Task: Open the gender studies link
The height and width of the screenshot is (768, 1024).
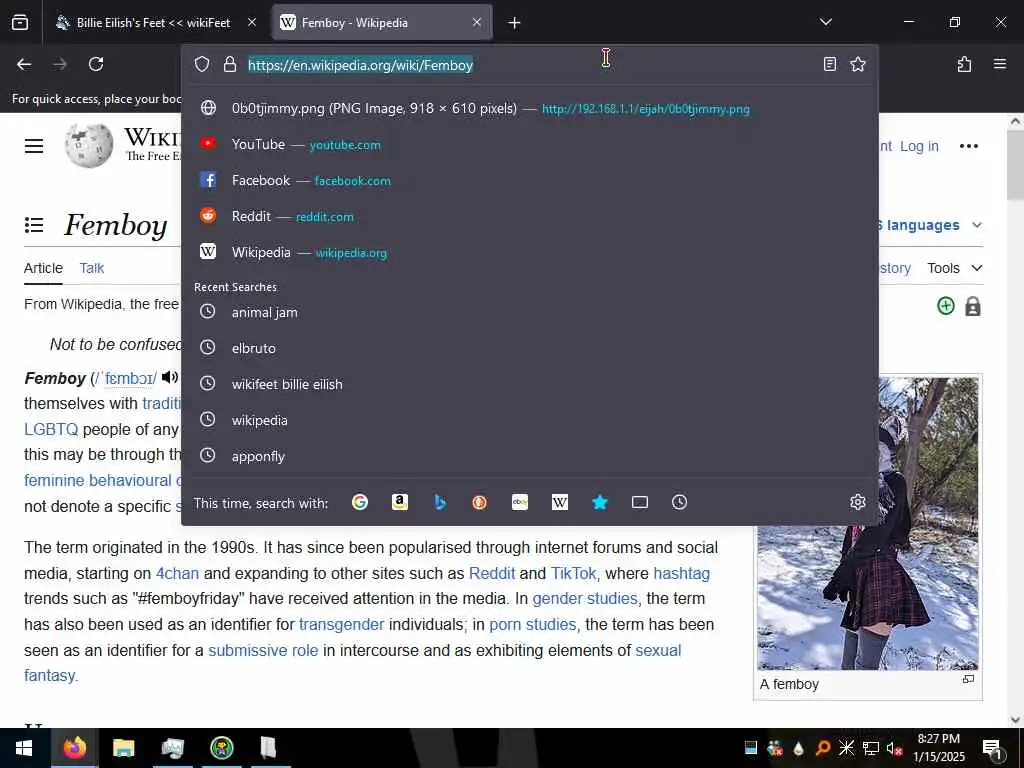Action: 584,598
